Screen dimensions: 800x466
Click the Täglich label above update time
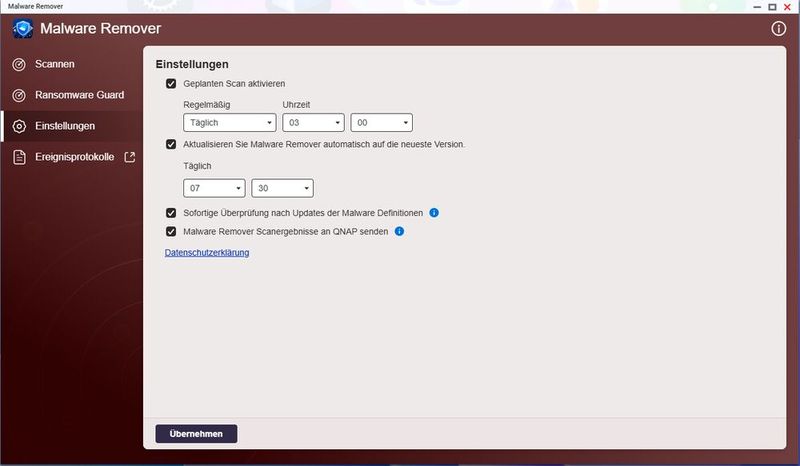[197, 166]
